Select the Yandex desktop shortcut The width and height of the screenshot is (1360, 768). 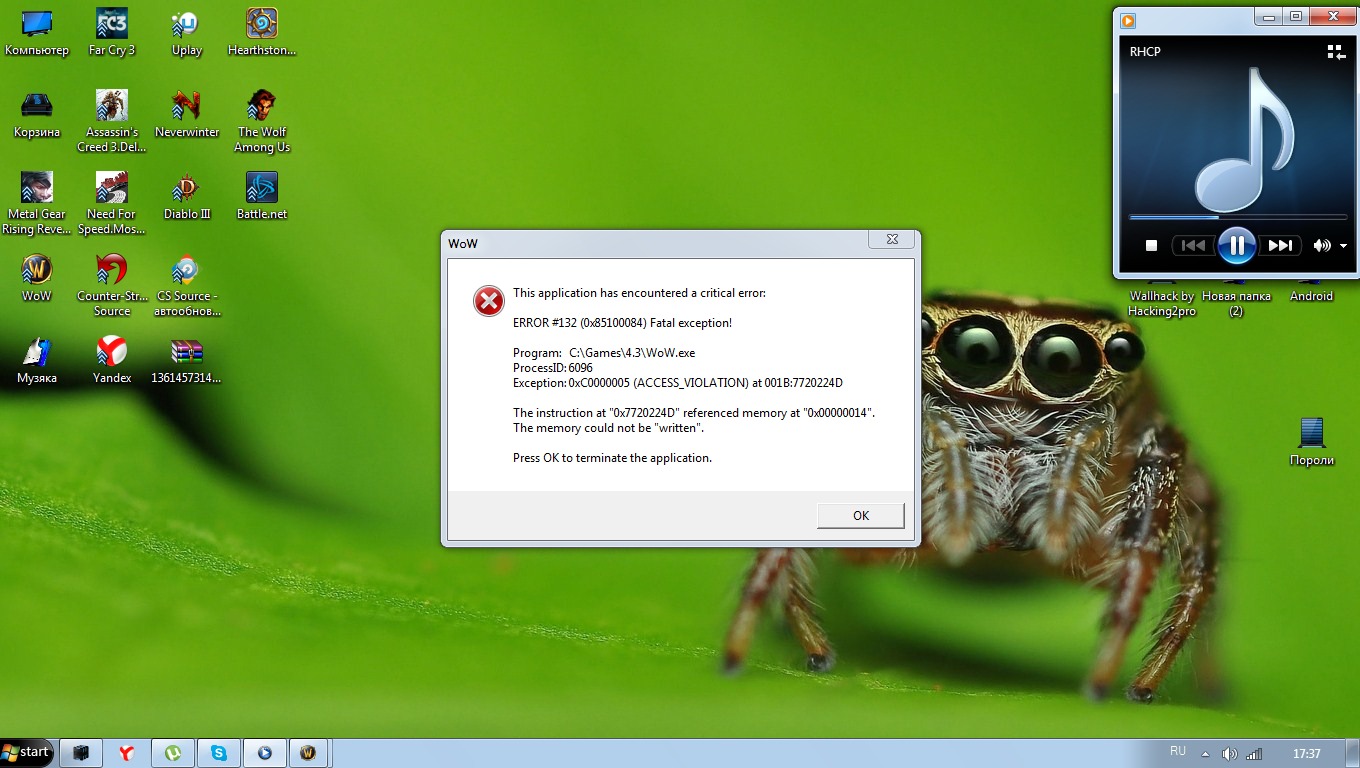[x=112, y=361]
